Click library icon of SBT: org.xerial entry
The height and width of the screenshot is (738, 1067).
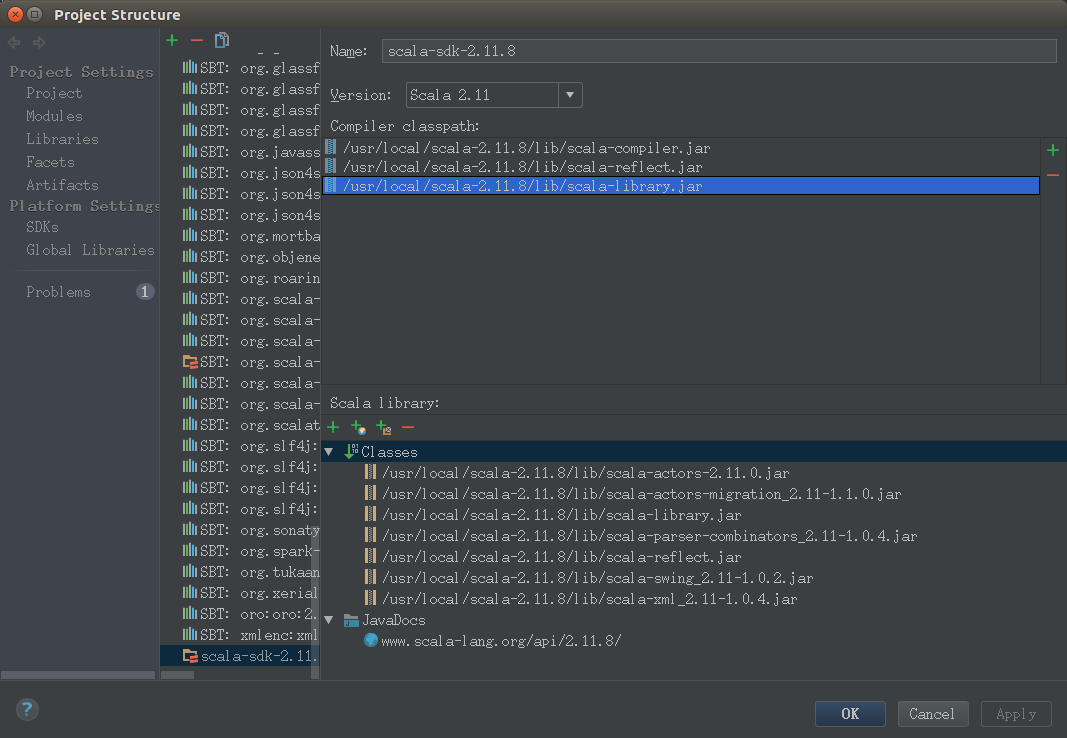[190, 592]
